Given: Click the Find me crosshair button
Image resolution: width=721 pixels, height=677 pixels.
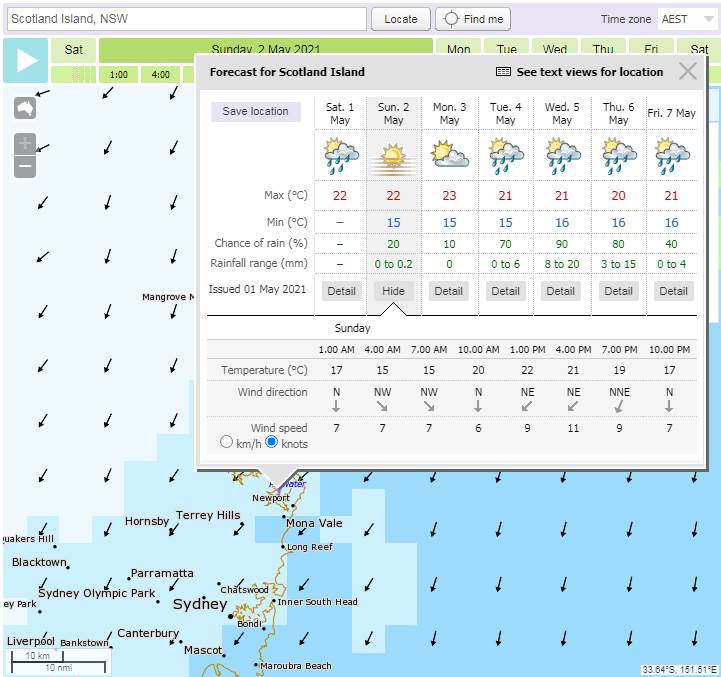Looking at the screenshot, I should (474, 19).
